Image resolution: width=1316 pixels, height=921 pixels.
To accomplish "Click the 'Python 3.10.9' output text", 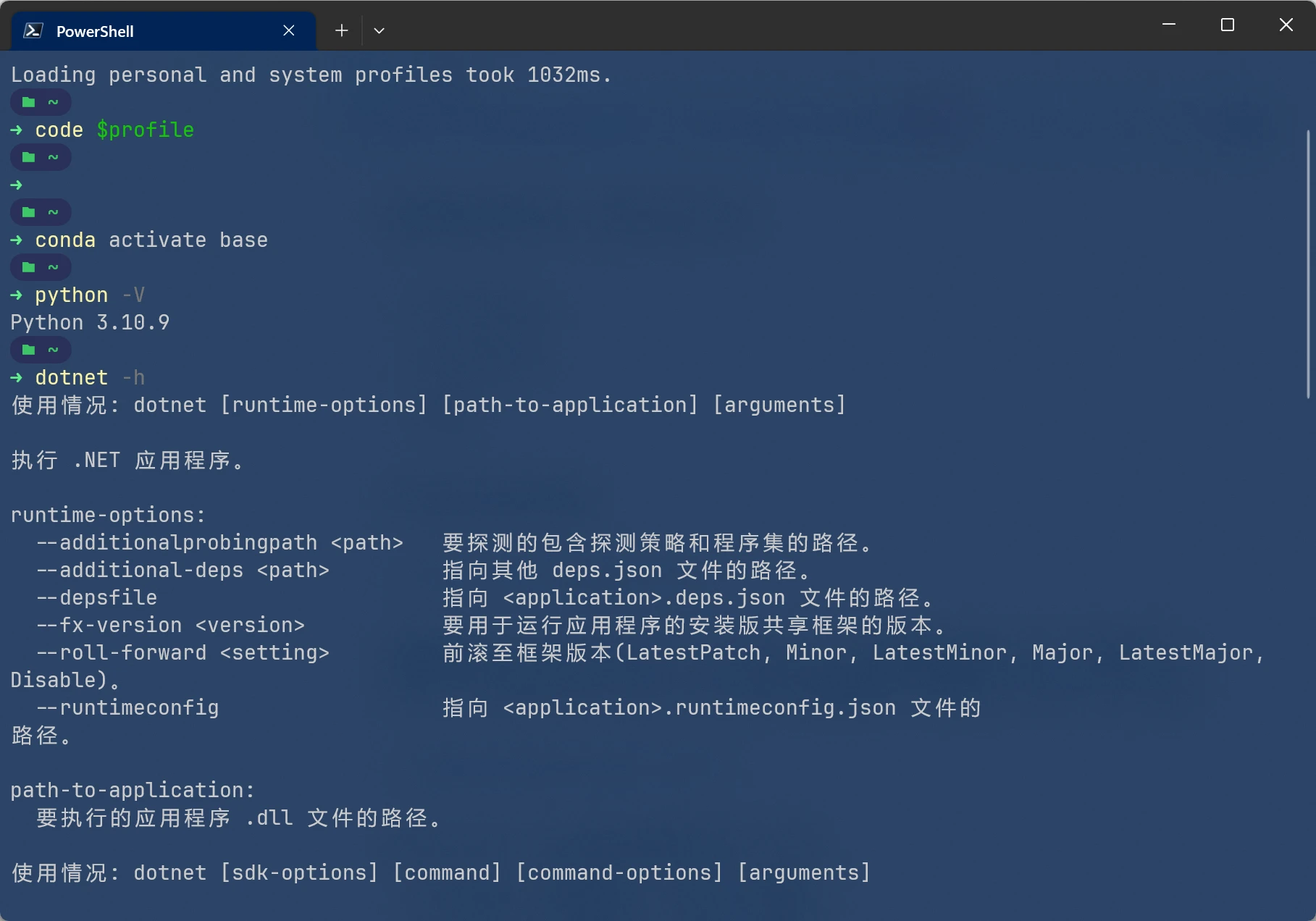I will coord(91,322).
